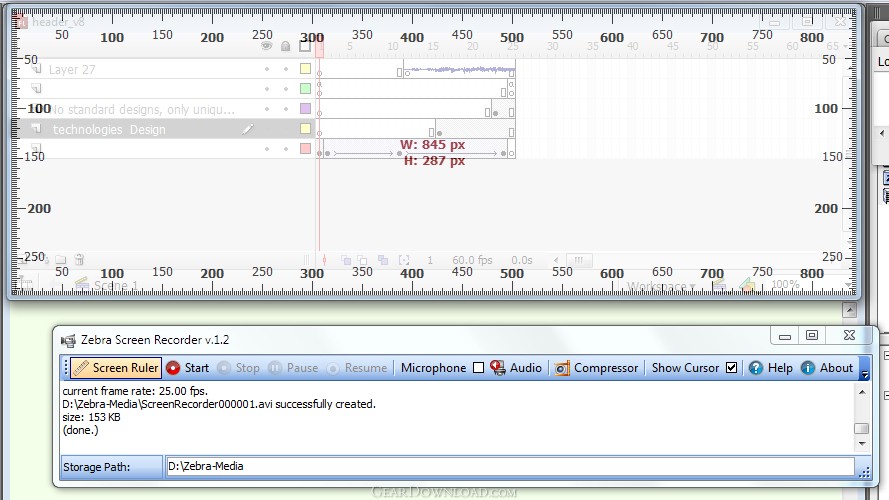
Task: Select the 'No standard designs' layer
Action: coord(164,109)
